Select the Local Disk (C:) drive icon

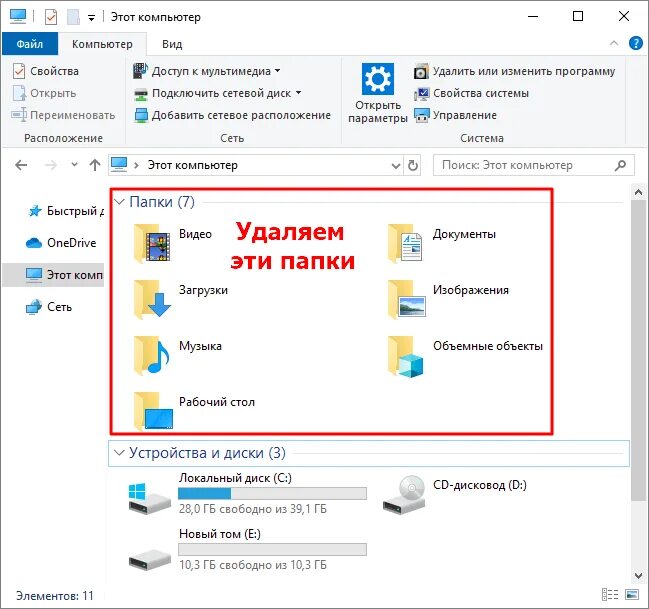pos(149,498)
